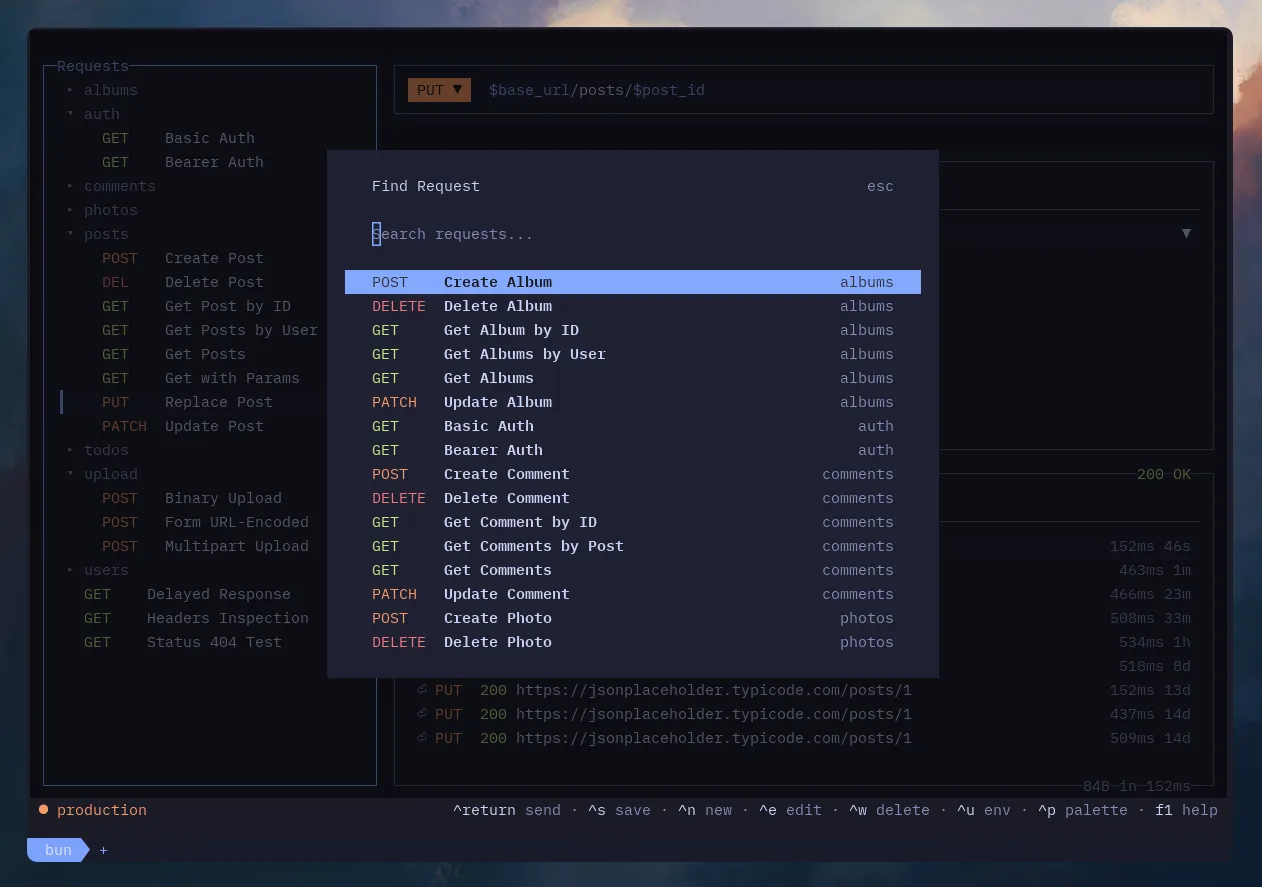The height and width of the screenshot is (887, 1262).
Task: Open the dropdown arrow behind Find Request dialog
Action: pos(1186,233)
